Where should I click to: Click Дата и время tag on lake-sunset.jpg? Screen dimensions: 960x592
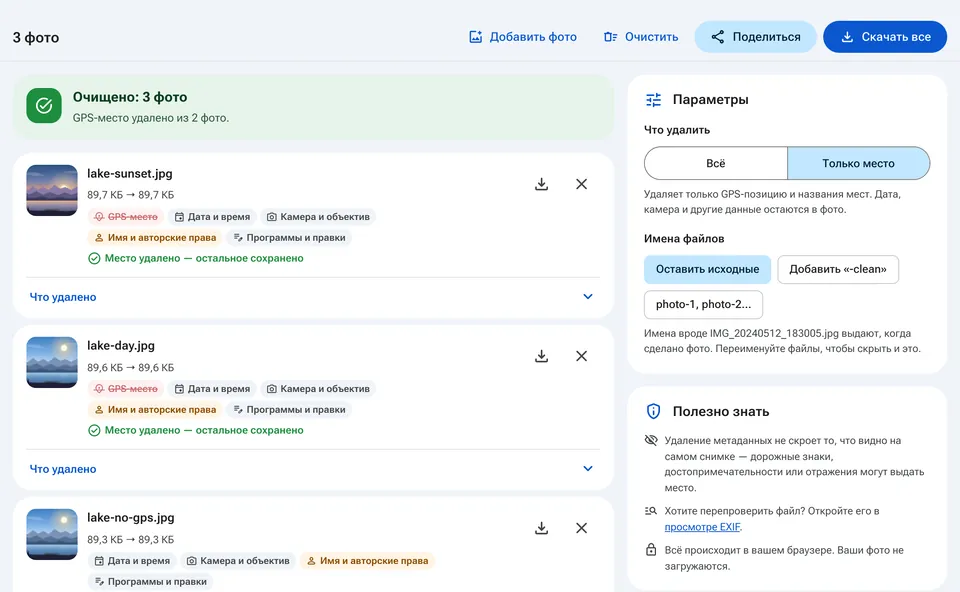212,217
